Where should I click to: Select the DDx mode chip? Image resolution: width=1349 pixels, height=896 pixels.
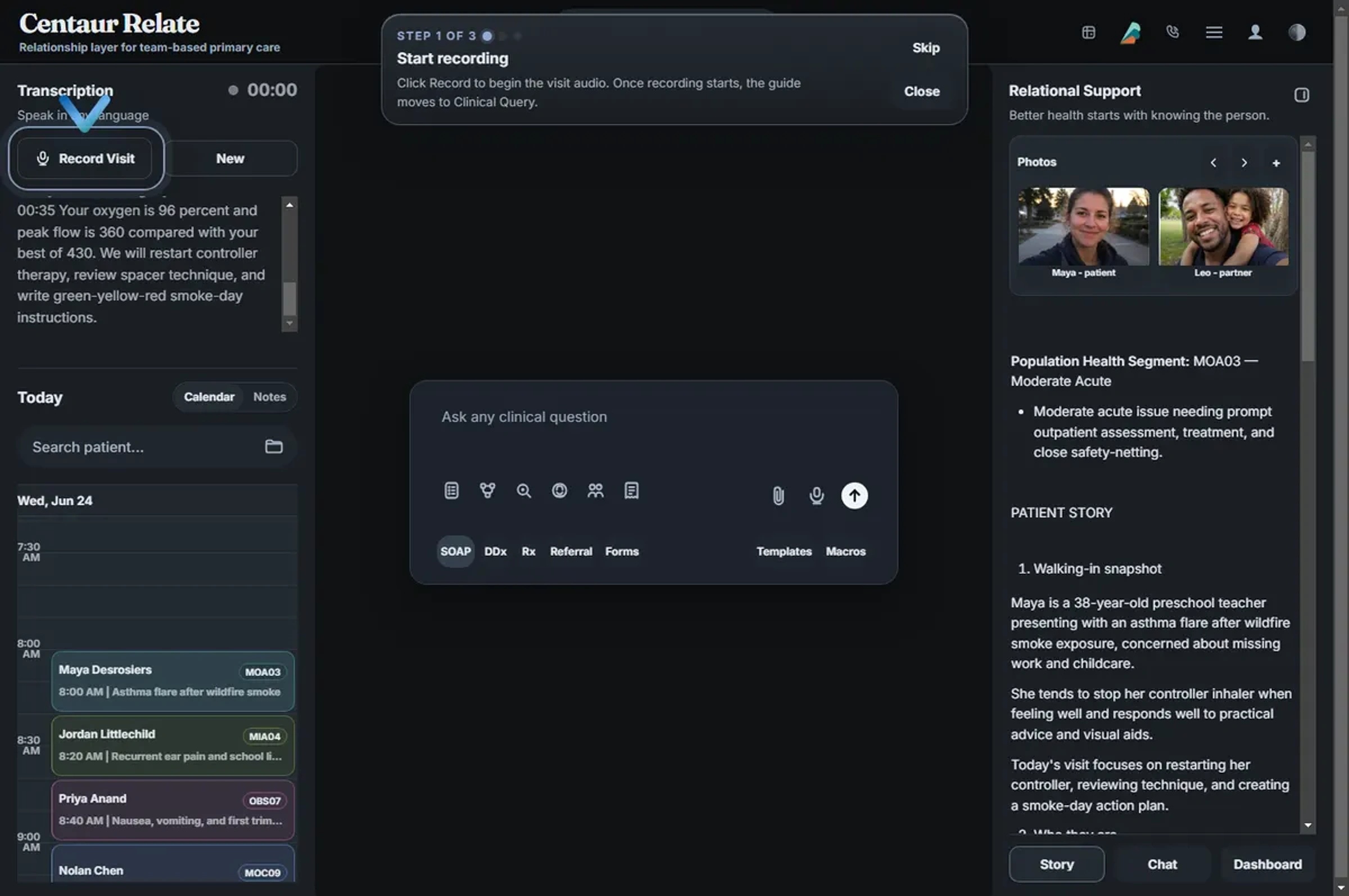(495, 551)
